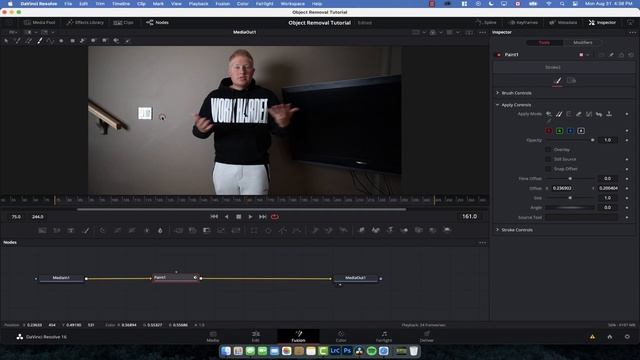Select the paint brush stroke tool in viewer toolbar
The image size is (640, 360).
point(40,40)
